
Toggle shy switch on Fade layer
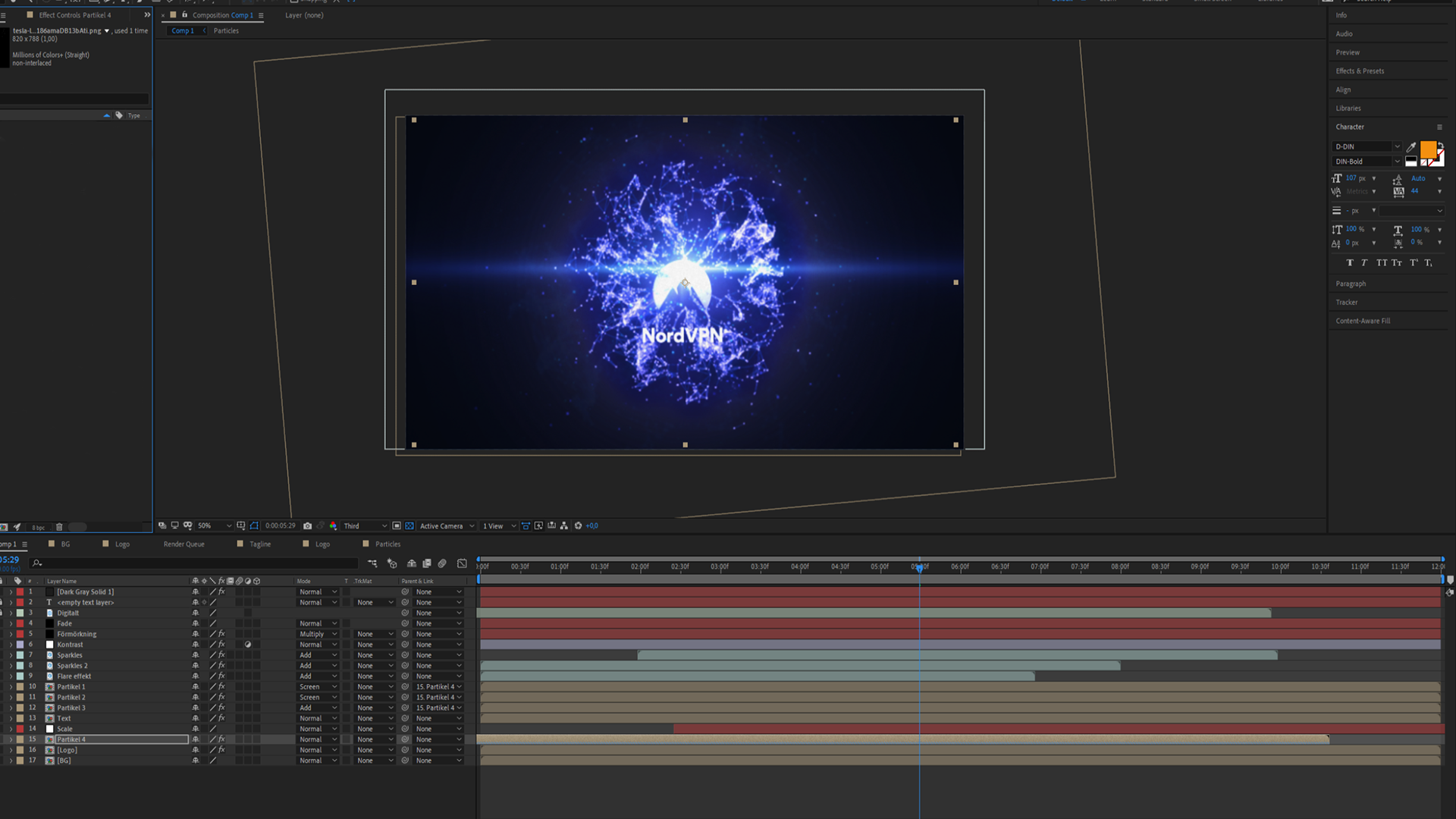196,623
